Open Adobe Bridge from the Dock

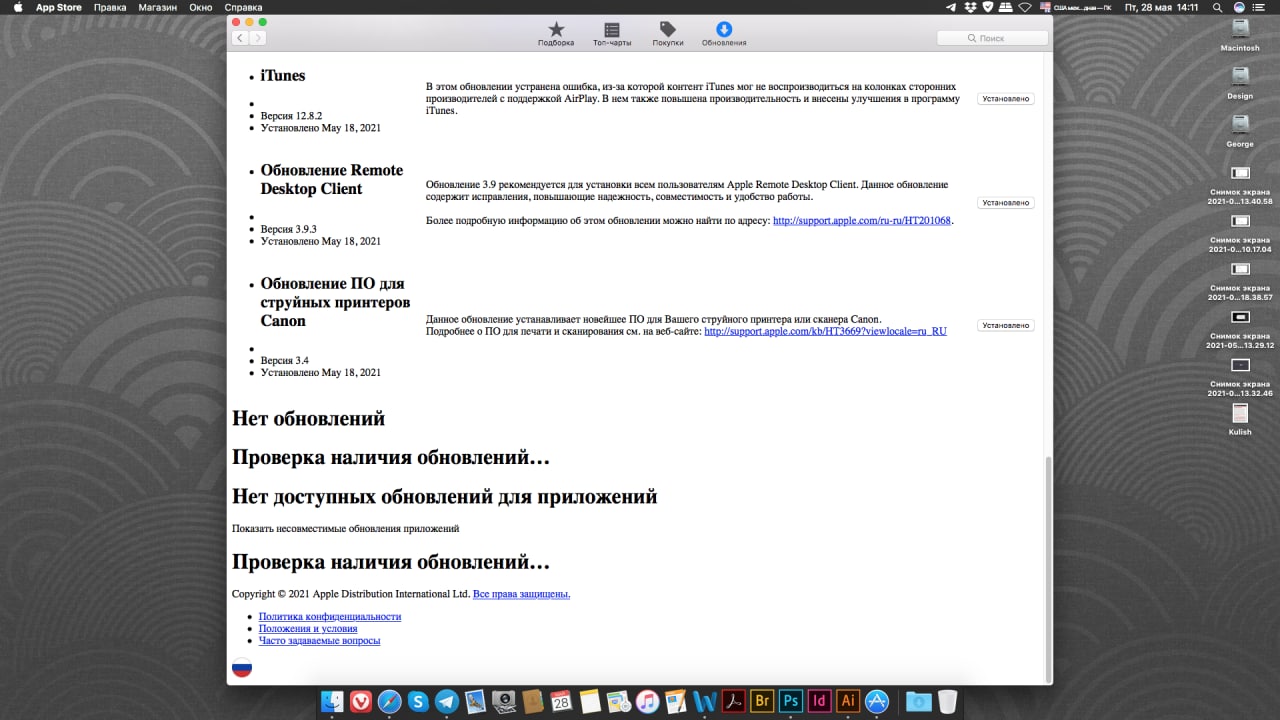pos(762,701)
